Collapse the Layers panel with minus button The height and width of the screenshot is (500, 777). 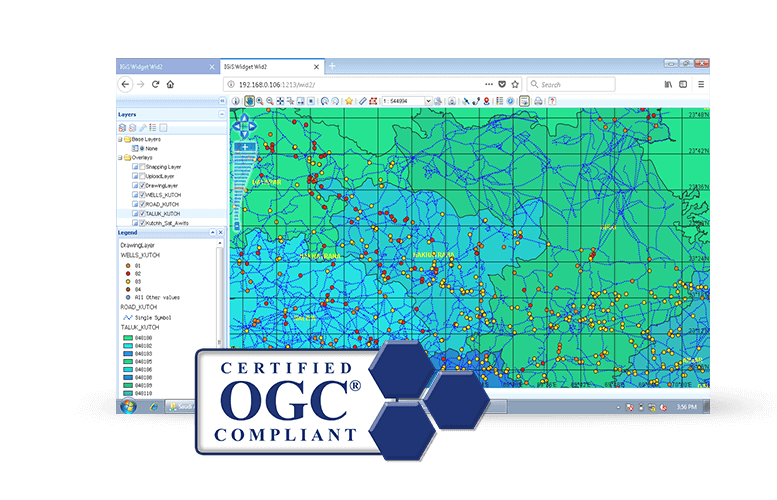click(x=222, y=114)
